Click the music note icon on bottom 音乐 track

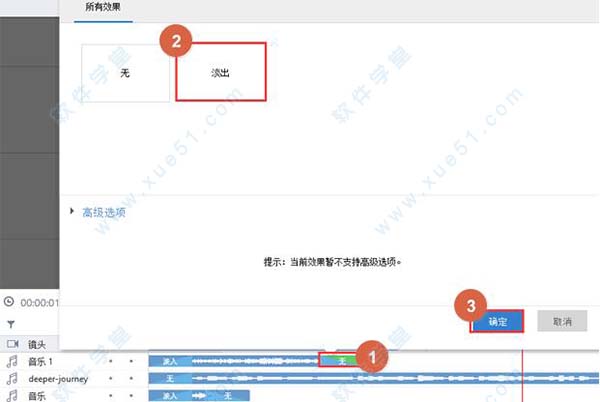click(13, 396)
